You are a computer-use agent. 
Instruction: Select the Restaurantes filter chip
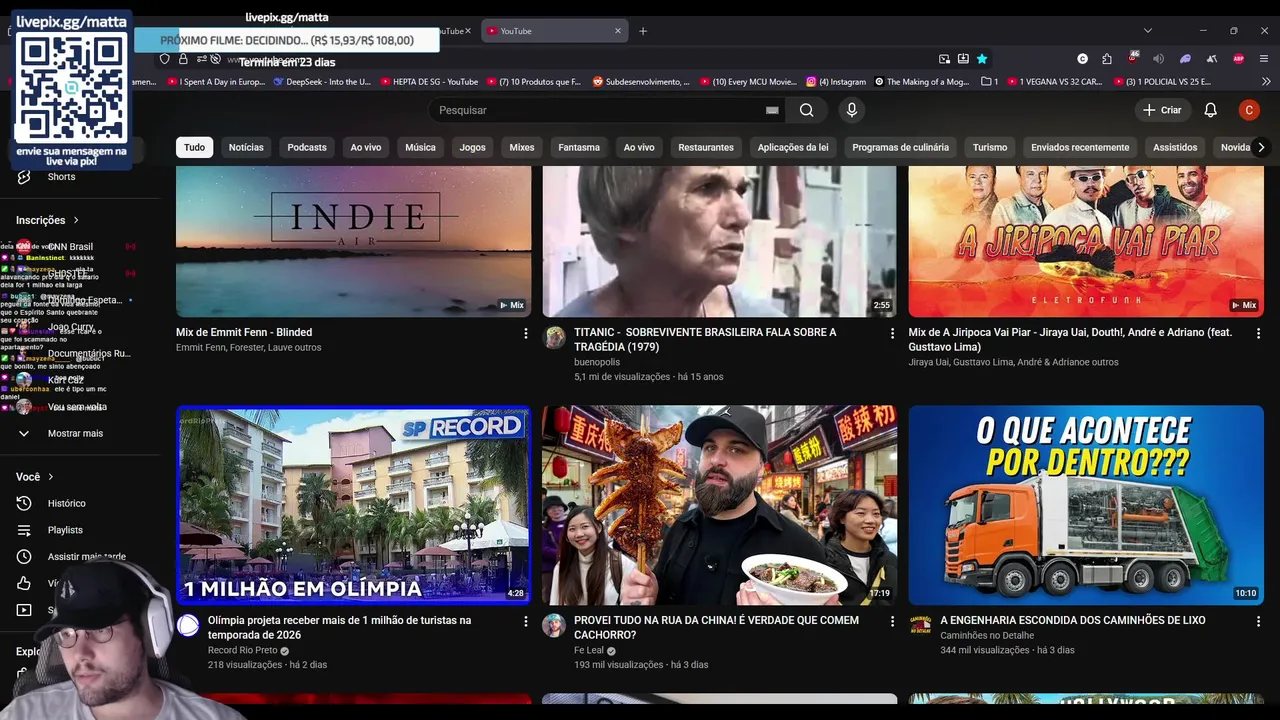pyautogui.click(x=706, y=147)
